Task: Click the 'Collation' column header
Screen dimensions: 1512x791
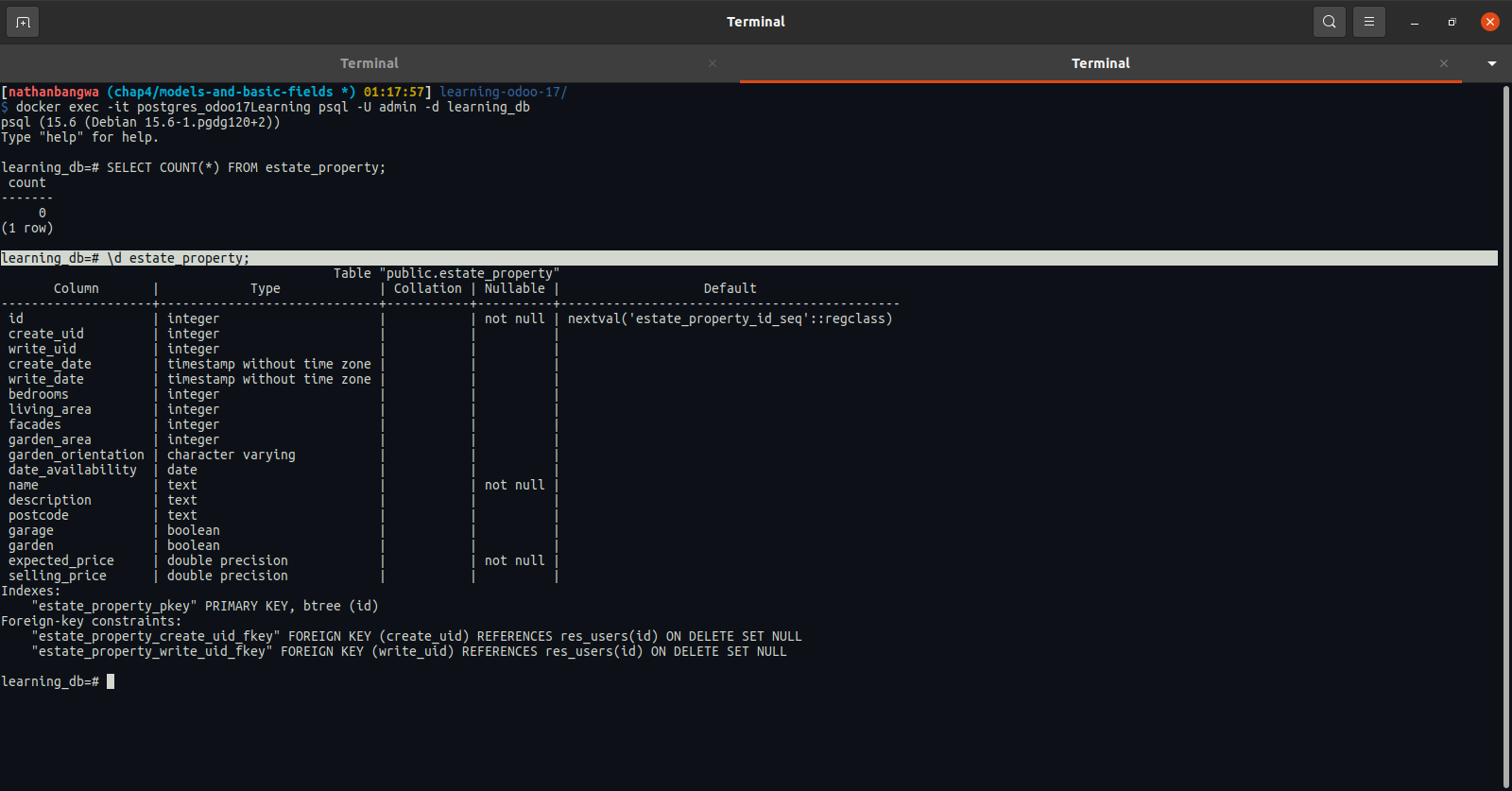Action: click(428, 288)
